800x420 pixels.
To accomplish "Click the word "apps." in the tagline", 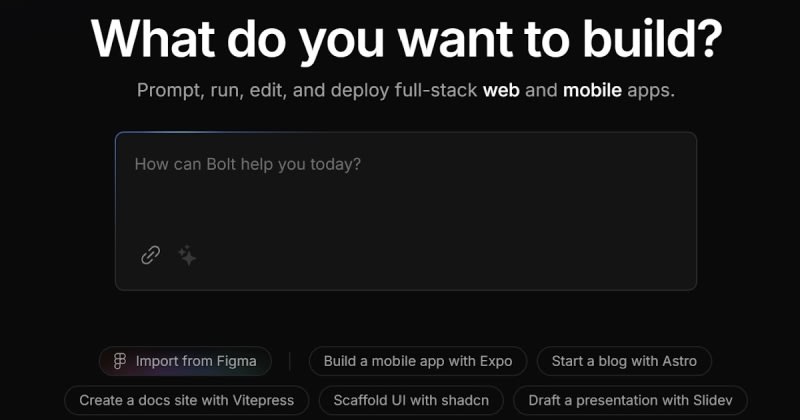I will [651, 90].
